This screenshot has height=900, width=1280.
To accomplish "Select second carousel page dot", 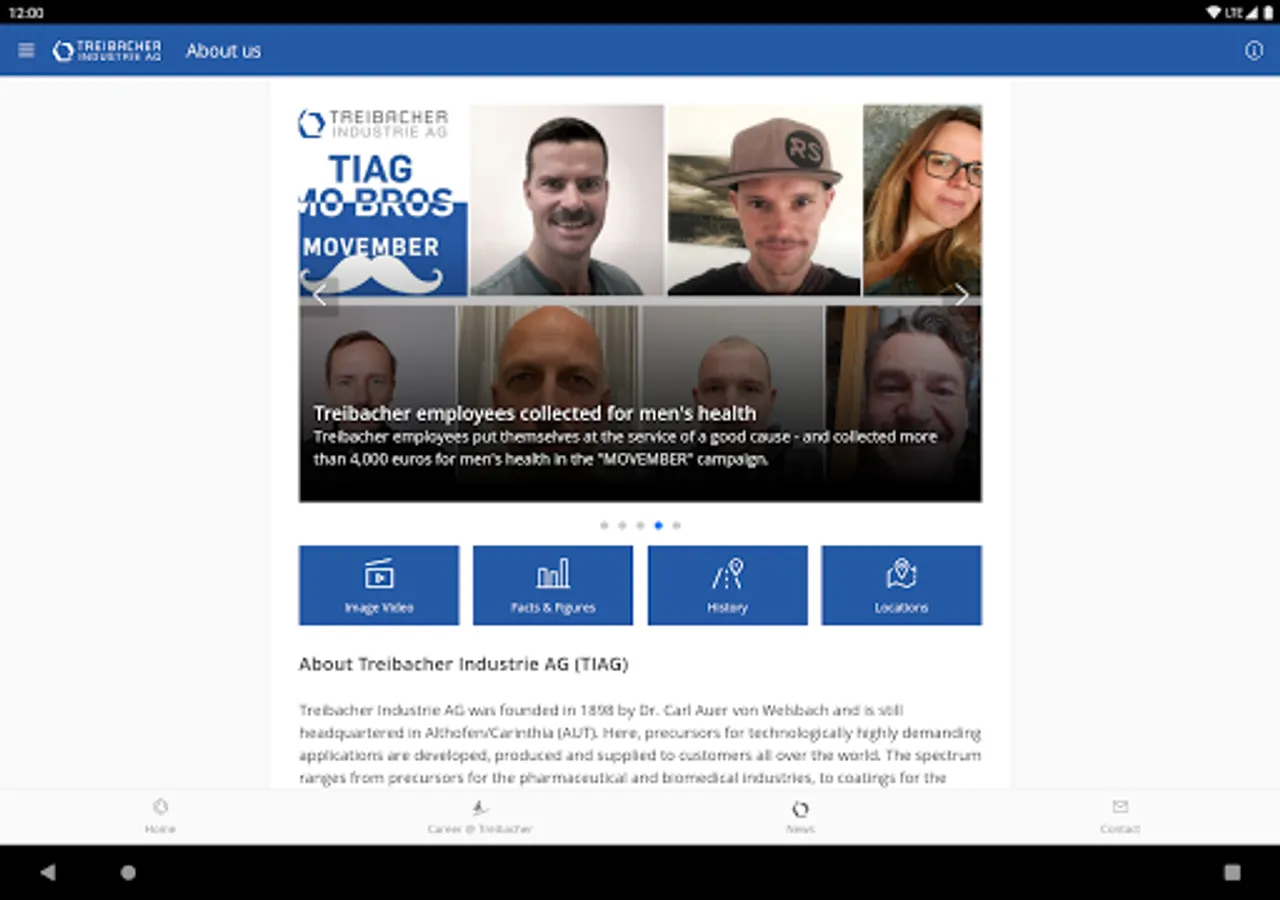I will click(x=622, y=525).
